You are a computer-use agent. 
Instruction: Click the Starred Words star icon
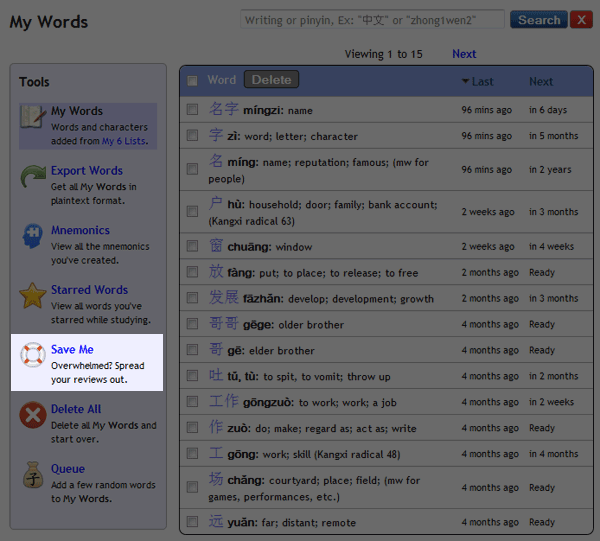[33, 297]
